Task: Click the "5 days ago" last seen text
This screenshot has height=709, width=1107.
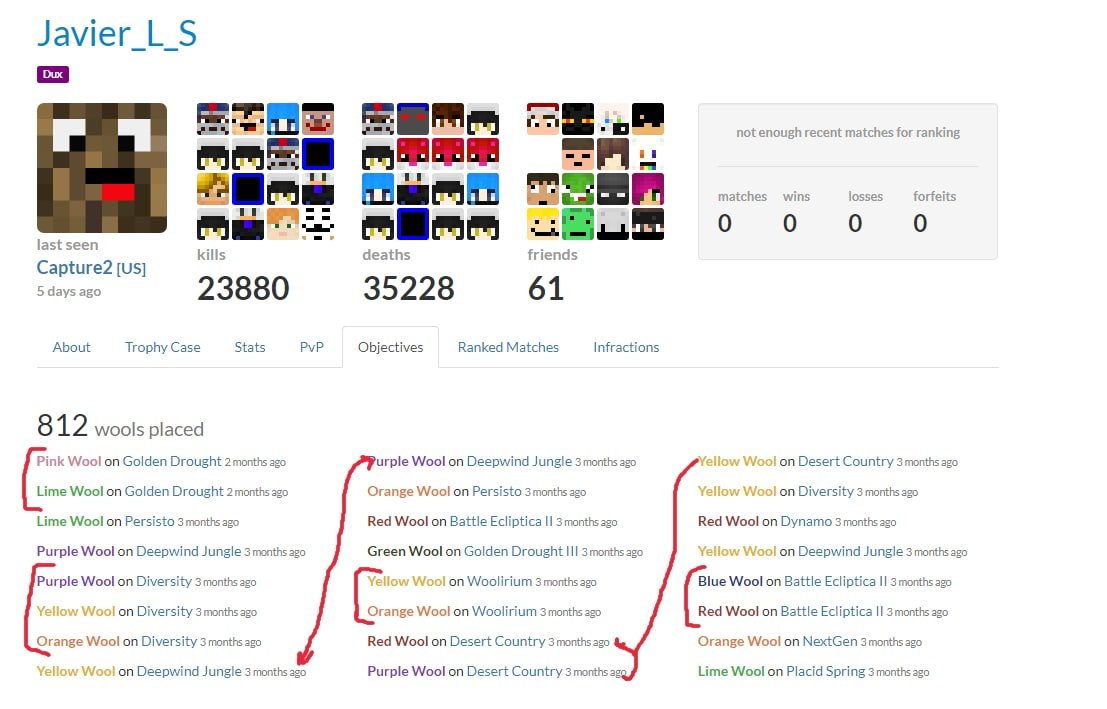Action: [68, 291]
